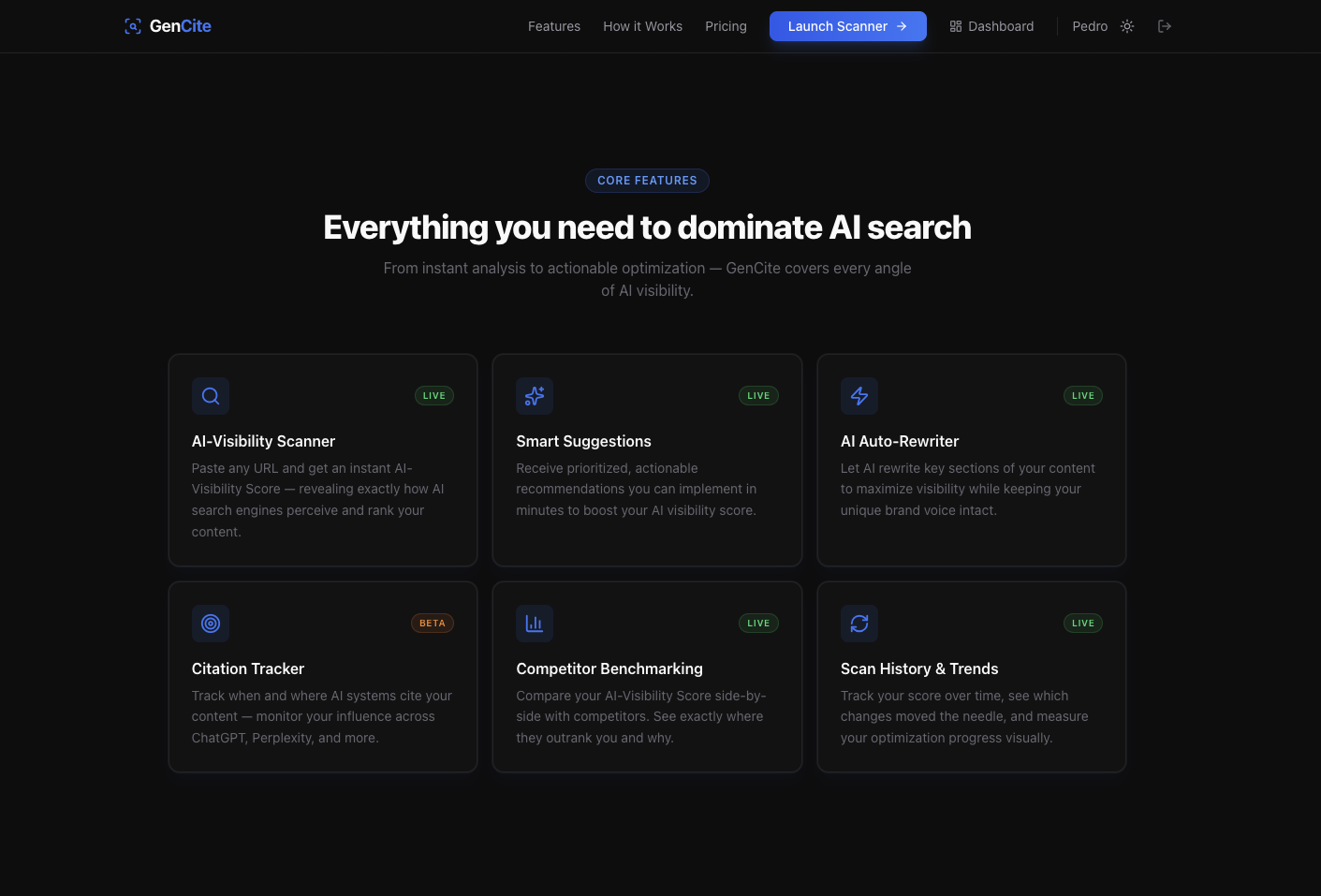Viewport: 1321px width, 896px height.
Task: Click the CORE FEATURES badge
Action: click(x=647, y=181)
